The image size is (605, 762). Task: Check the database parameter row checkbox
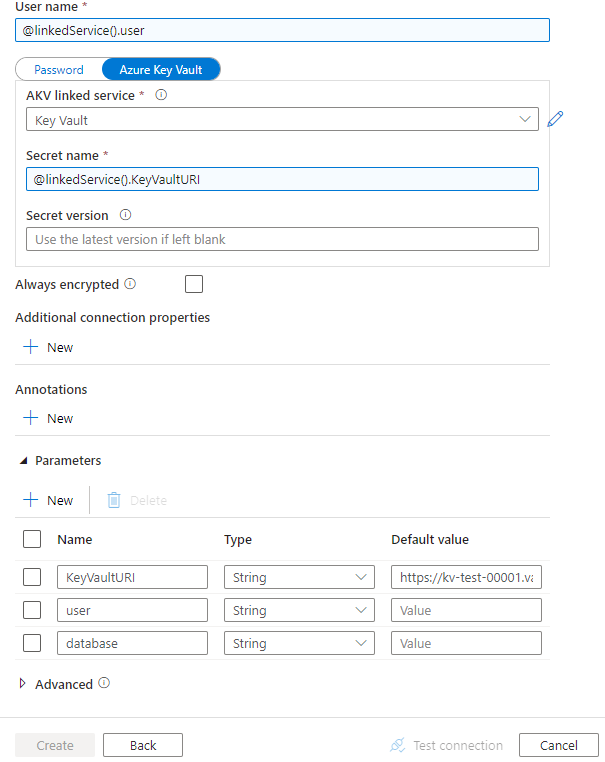pyautogui.click(x=32, y=643)
